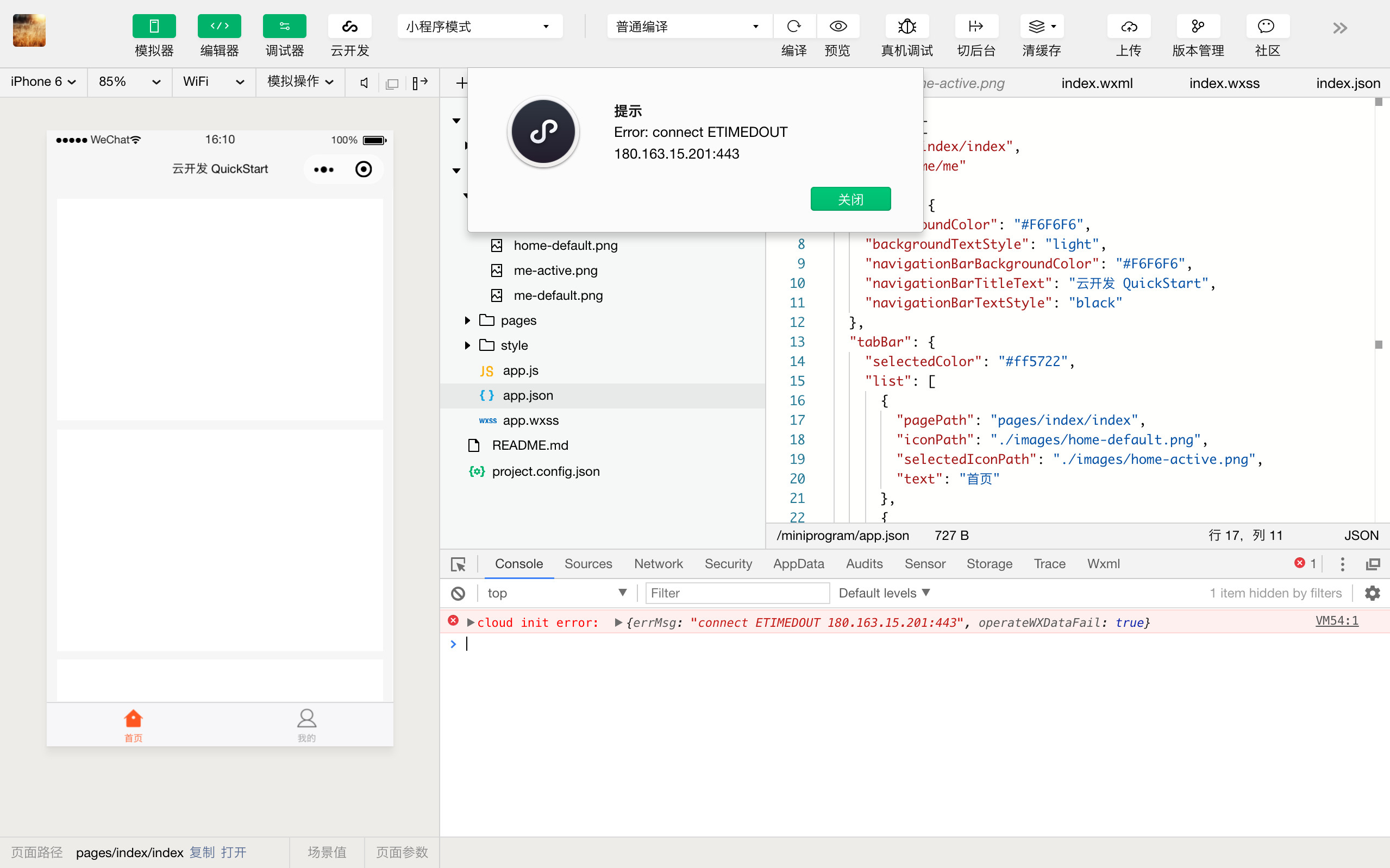This screenshot has height=868, width=1390.
Task: Open the AppData devtools tab
Action: 798,564
